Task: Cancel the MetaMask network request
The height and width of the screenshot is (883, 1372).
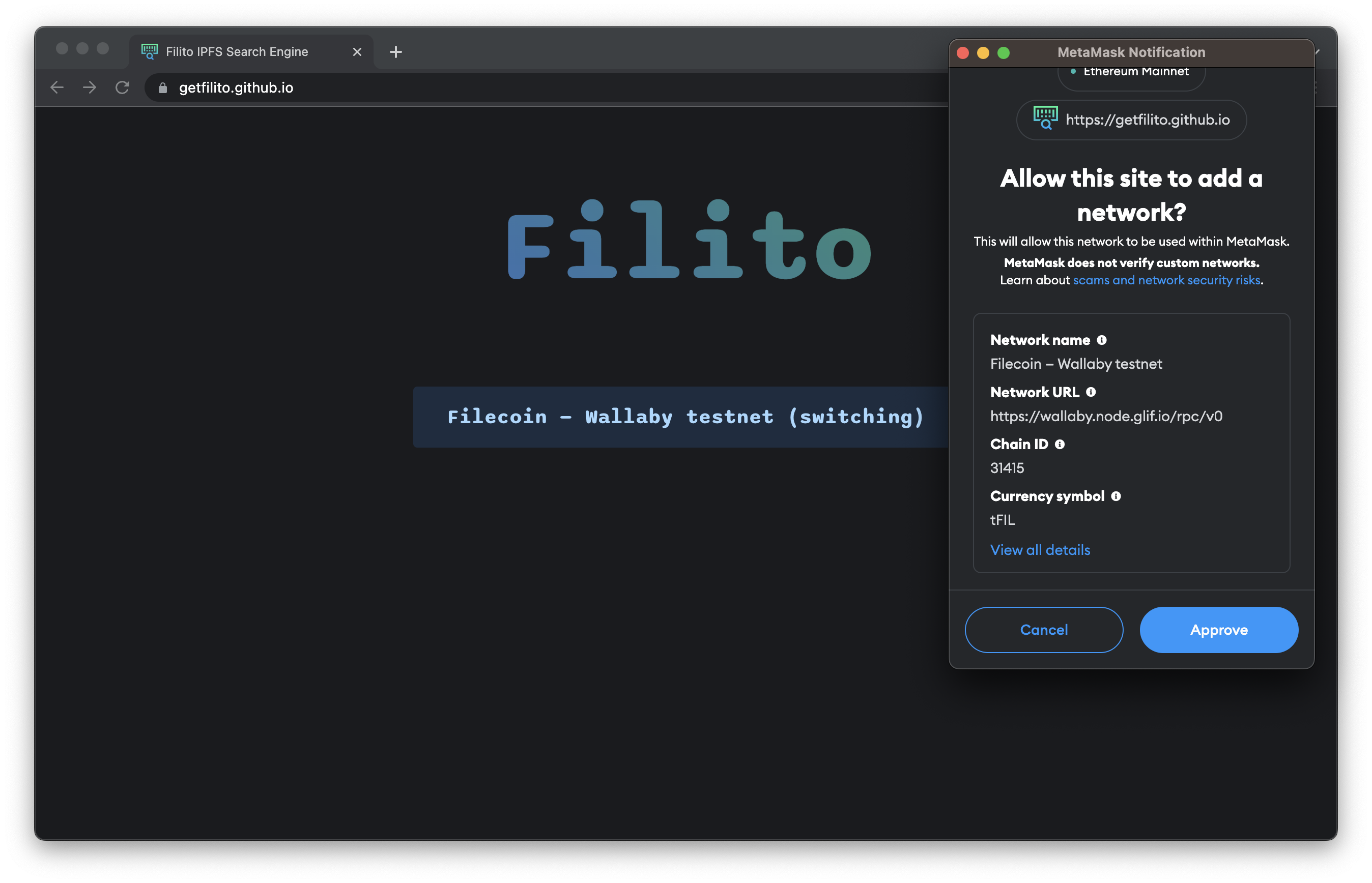Action: [x=1043, y=630]
